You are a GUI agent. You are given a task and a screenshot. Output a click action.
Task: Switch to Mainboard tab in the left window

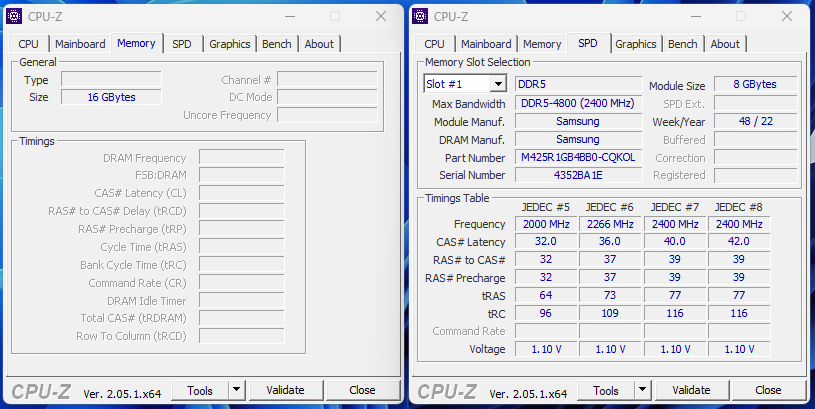[x=80, y=44]
